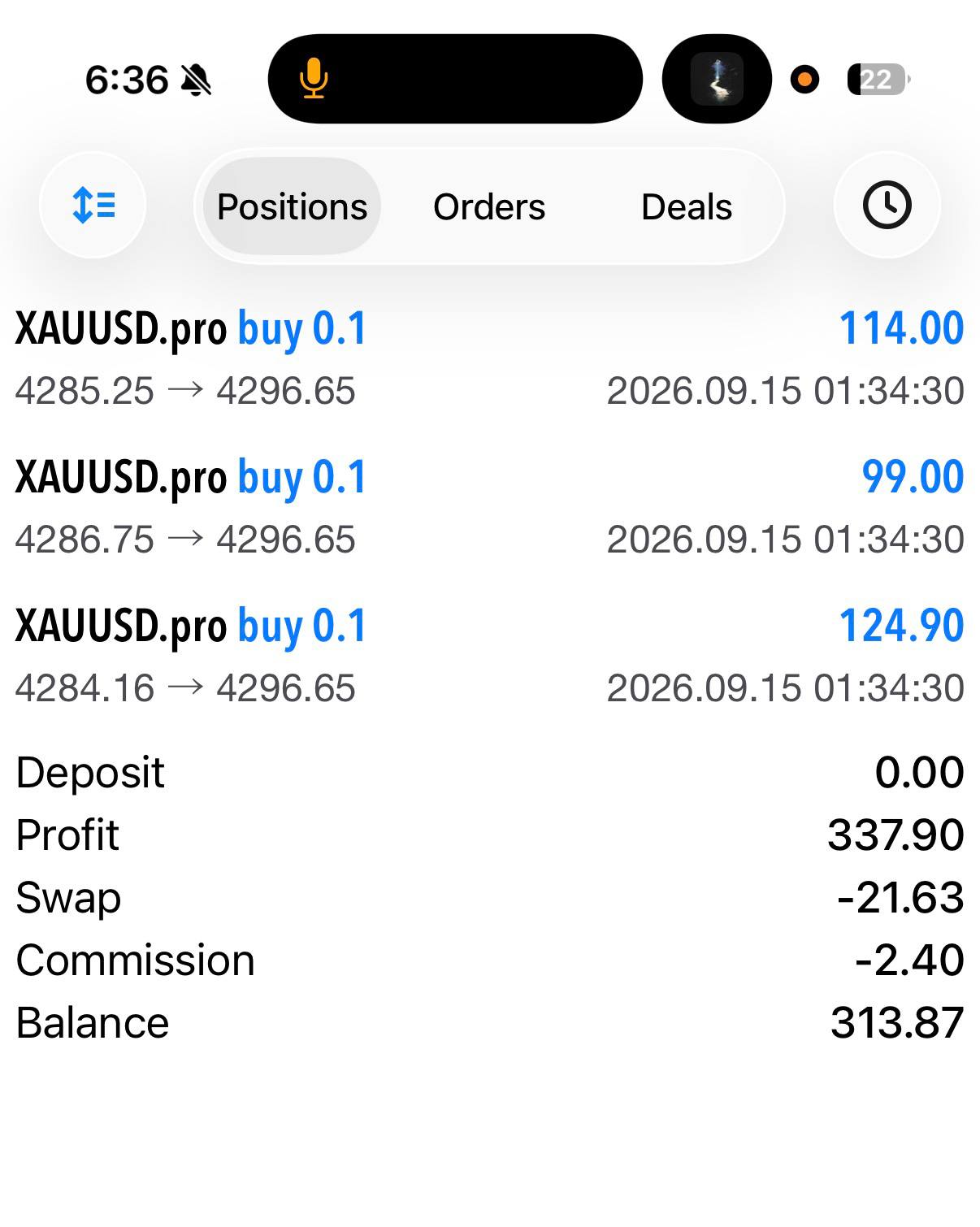Switch to the Positions tab

[292, 206]
